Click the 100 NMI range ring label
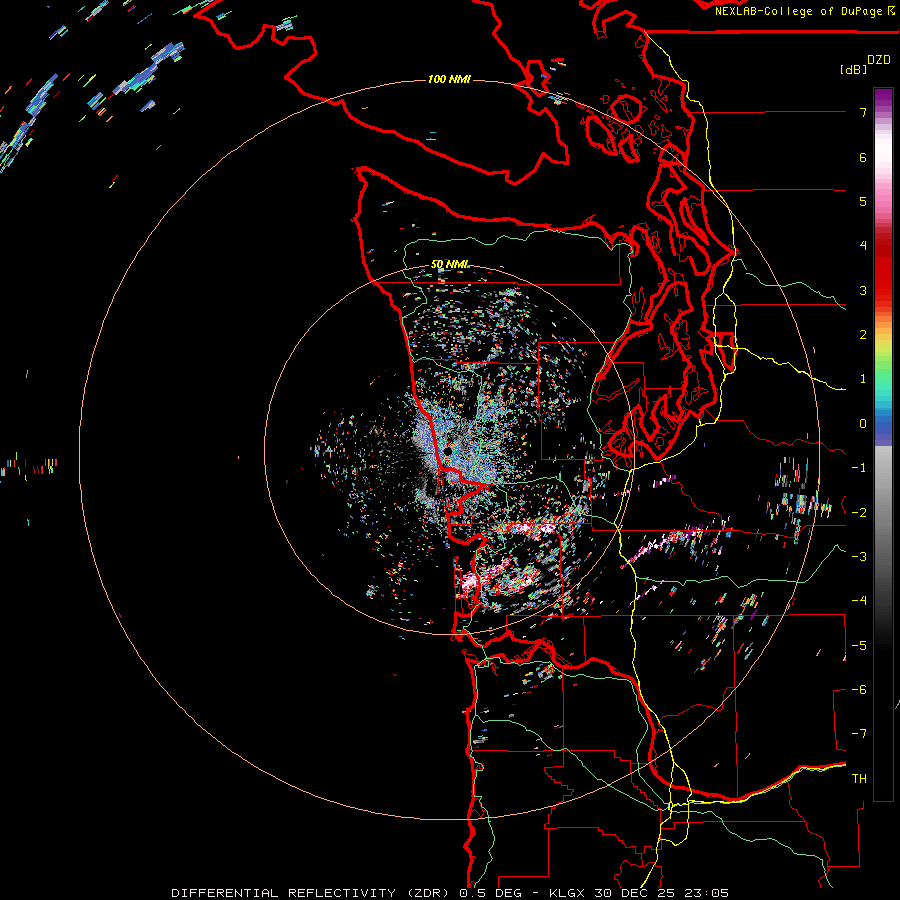Screen dimensions: 900x900 point(449,79)
